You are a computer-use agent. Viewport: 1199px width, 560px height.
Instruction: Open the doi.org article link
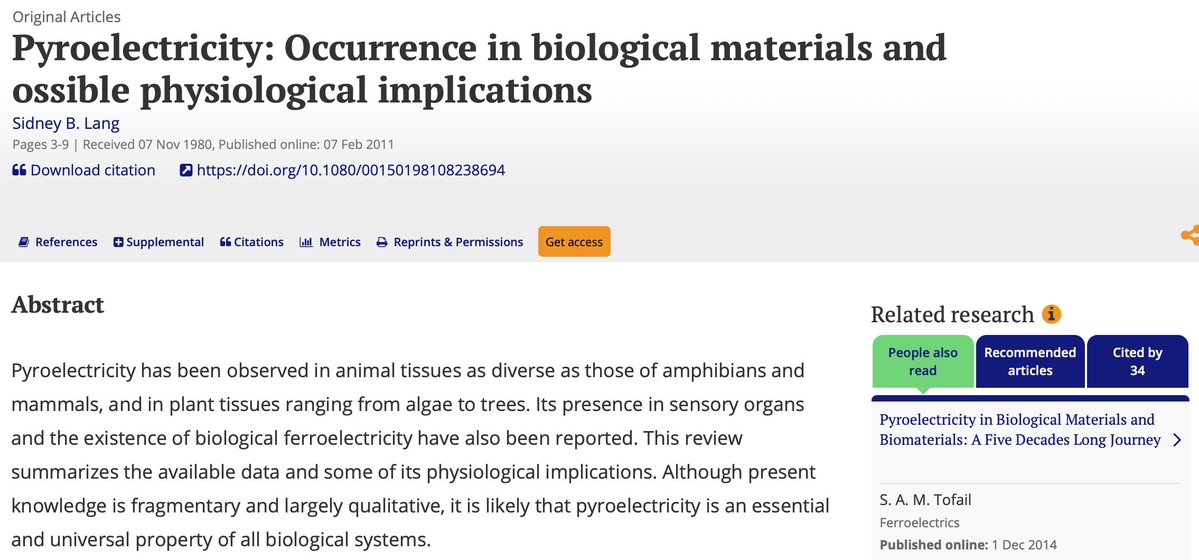350,170
